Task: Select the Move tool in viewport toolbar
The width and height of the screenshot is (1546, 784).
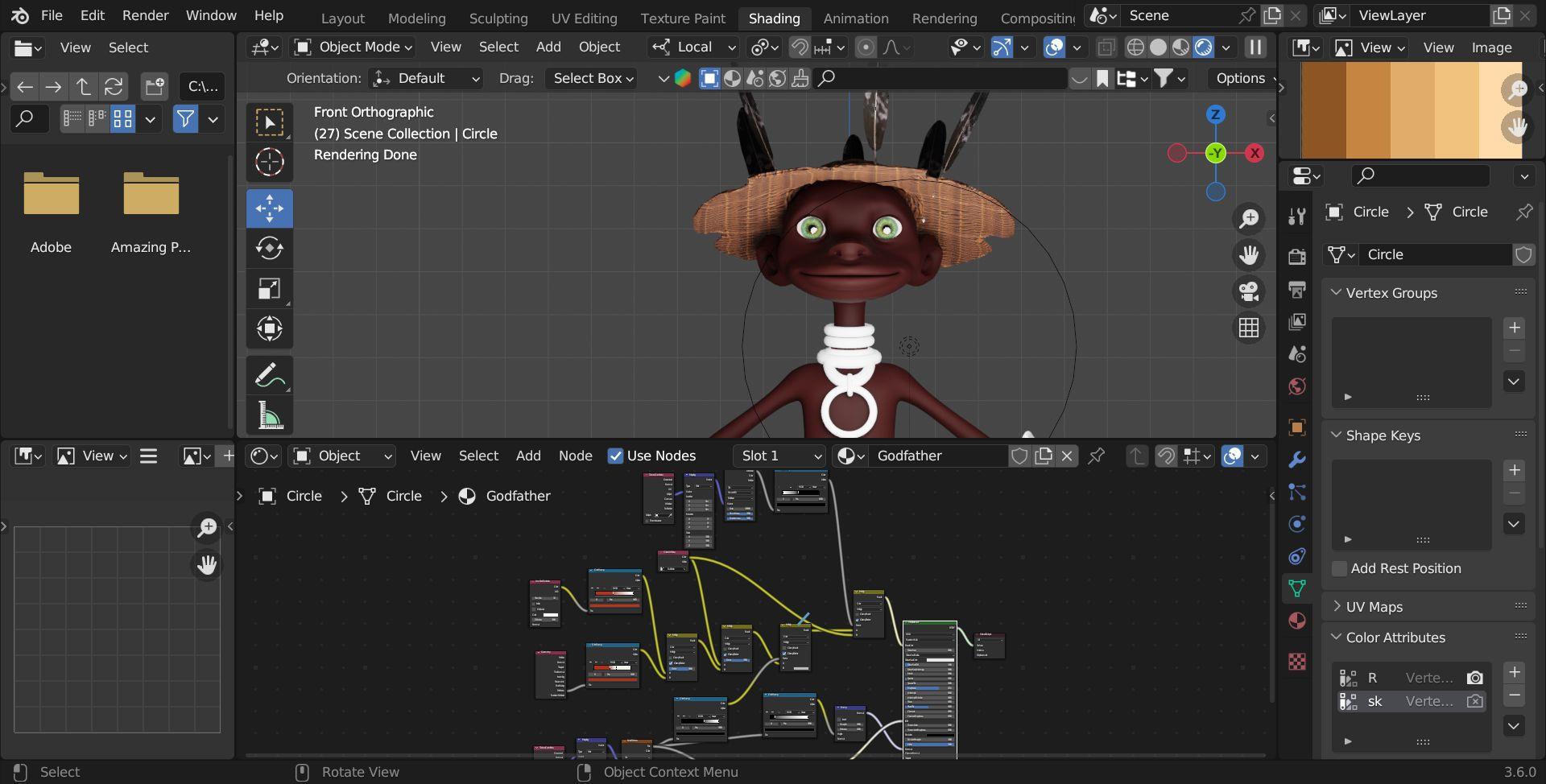Action: pyautogui.click(x=270, y=208)
